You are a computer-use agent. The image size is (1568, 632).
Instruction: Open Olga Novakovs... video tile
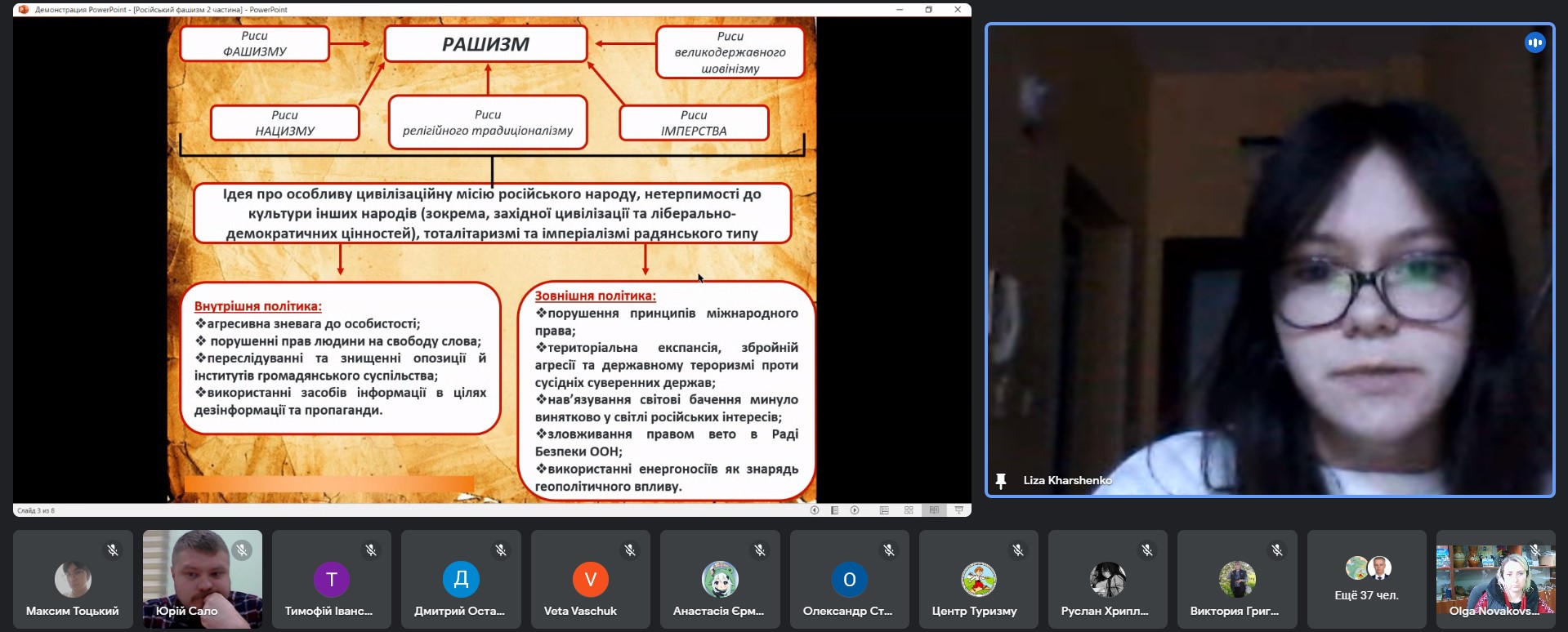click(x=1495, y=579)
